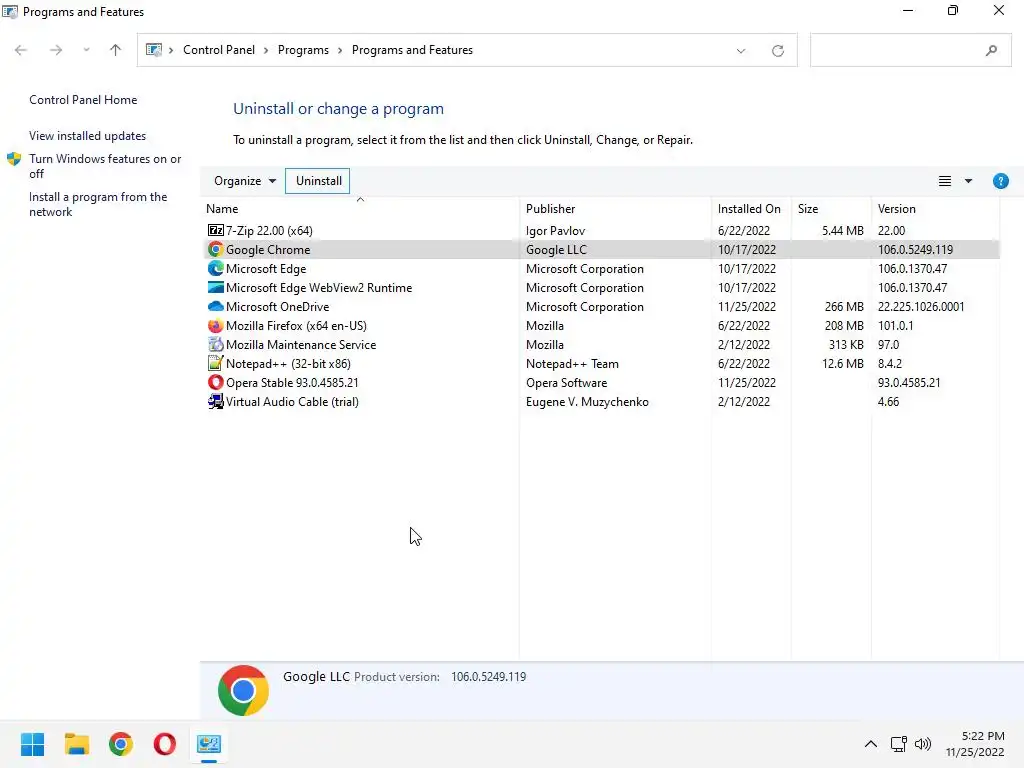
Task: Open File Explorer from the taskbar
Action: (76, 744)
